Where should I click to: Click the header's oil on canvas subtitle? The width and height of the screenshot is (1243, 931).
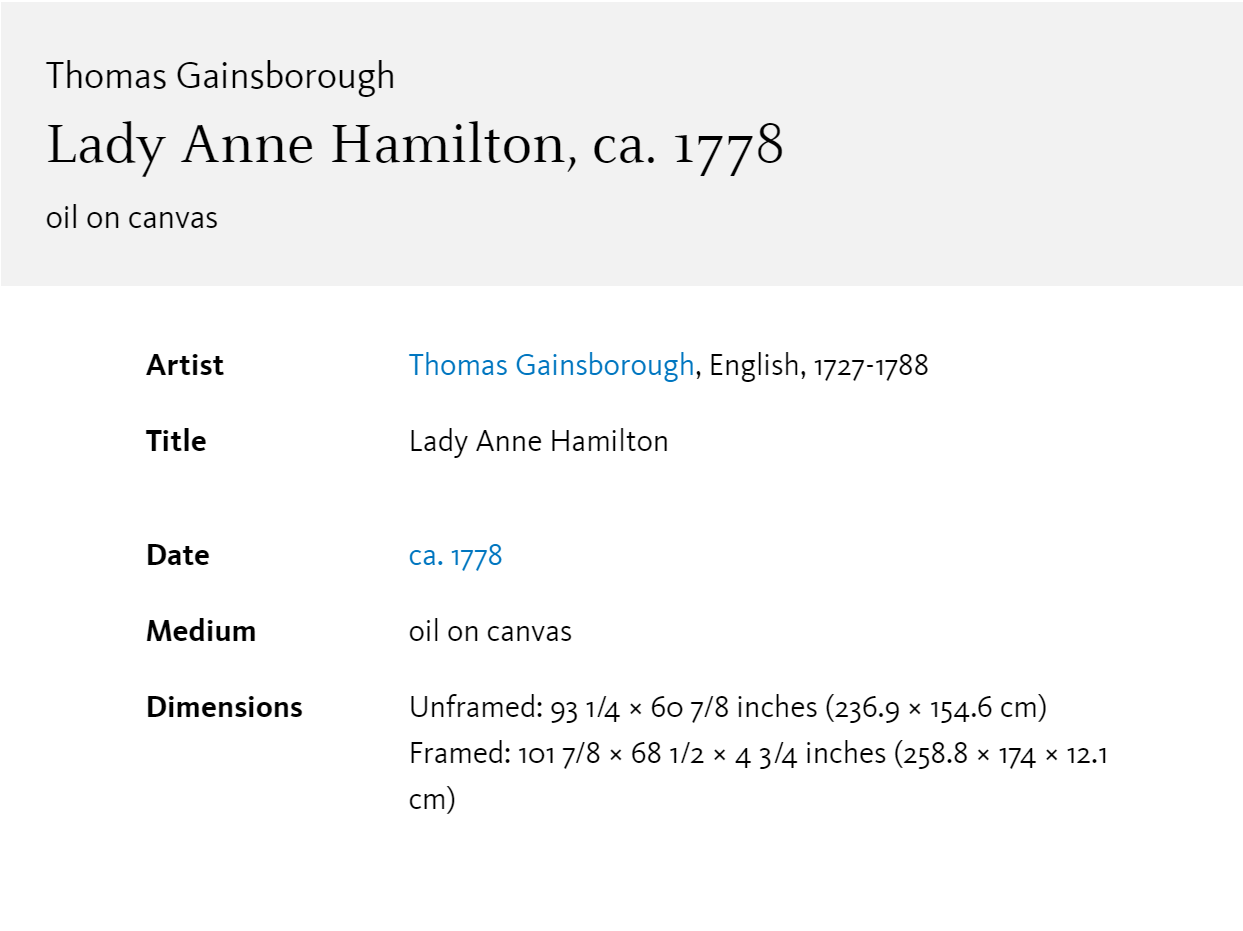pyautogui.click(x=132, y=217)
